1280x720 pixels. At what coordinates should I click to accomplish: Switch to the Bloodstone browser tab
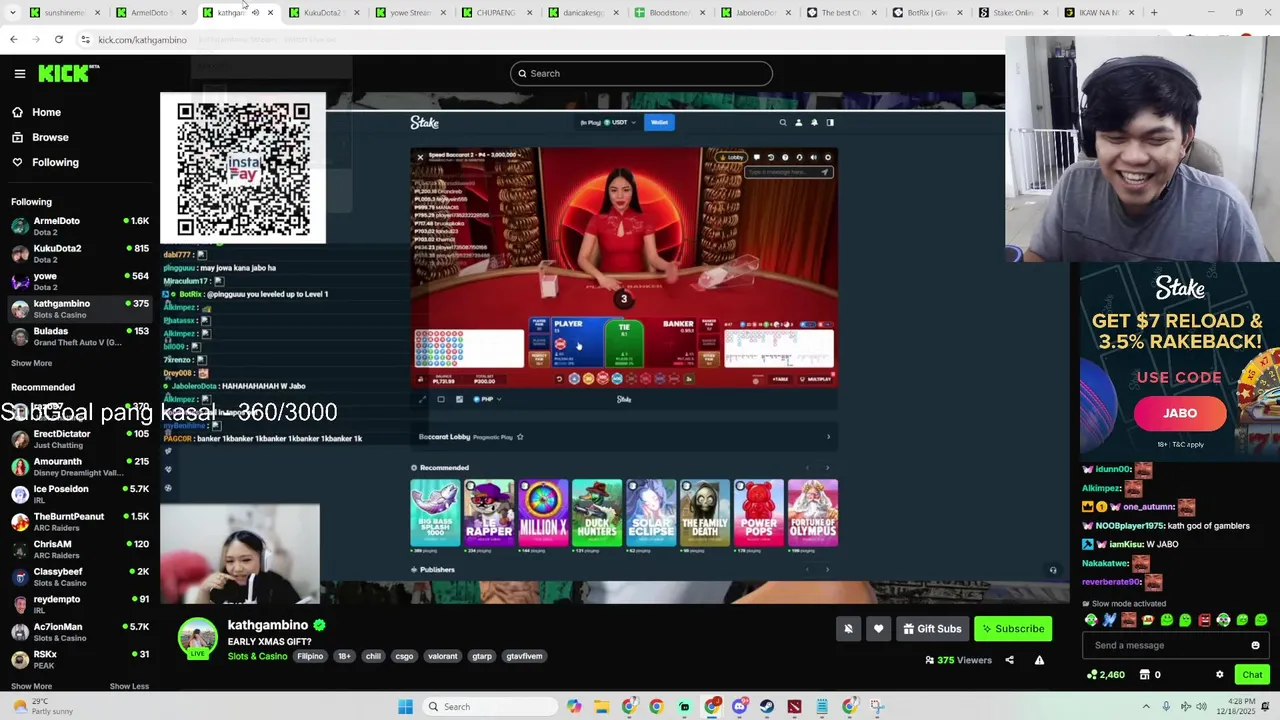[668, 13]
